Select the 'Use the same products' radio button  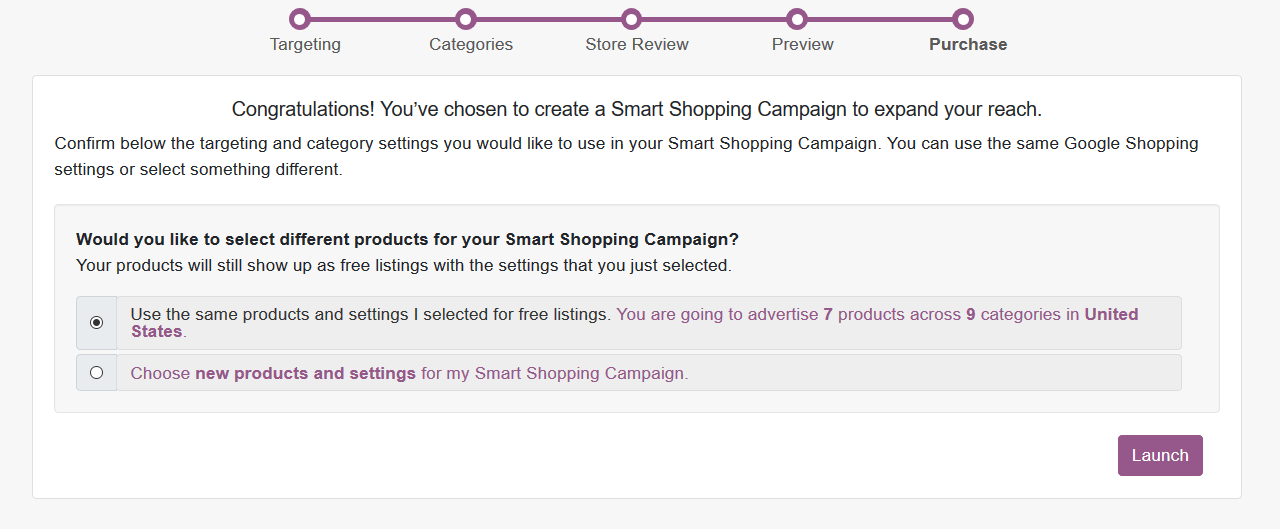pyautogui.click(x=96, y=322)
